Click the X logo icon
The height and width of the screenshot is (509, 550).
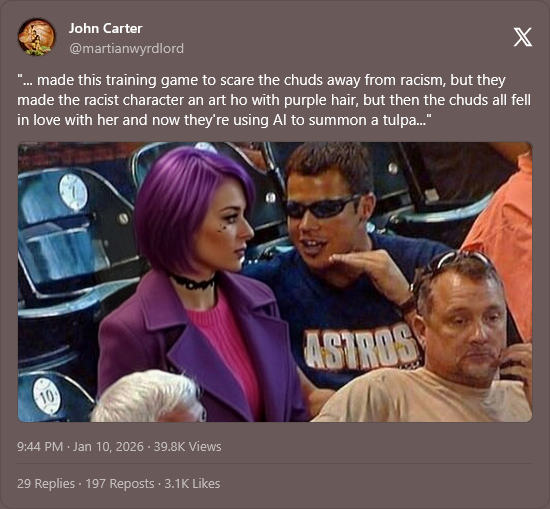click(522, 37)
